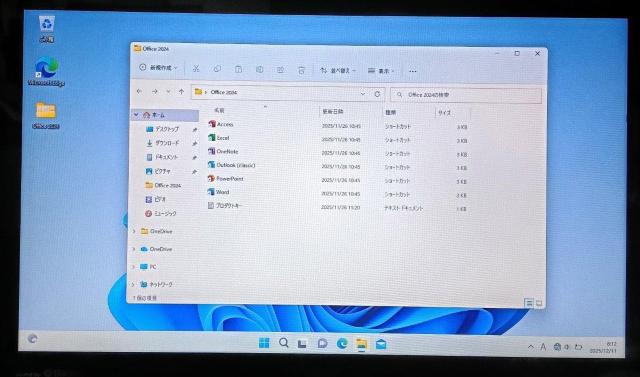Expand the cloud OneDrive tree node
Screen dimensions: 640x377
(x=134, y=249)
